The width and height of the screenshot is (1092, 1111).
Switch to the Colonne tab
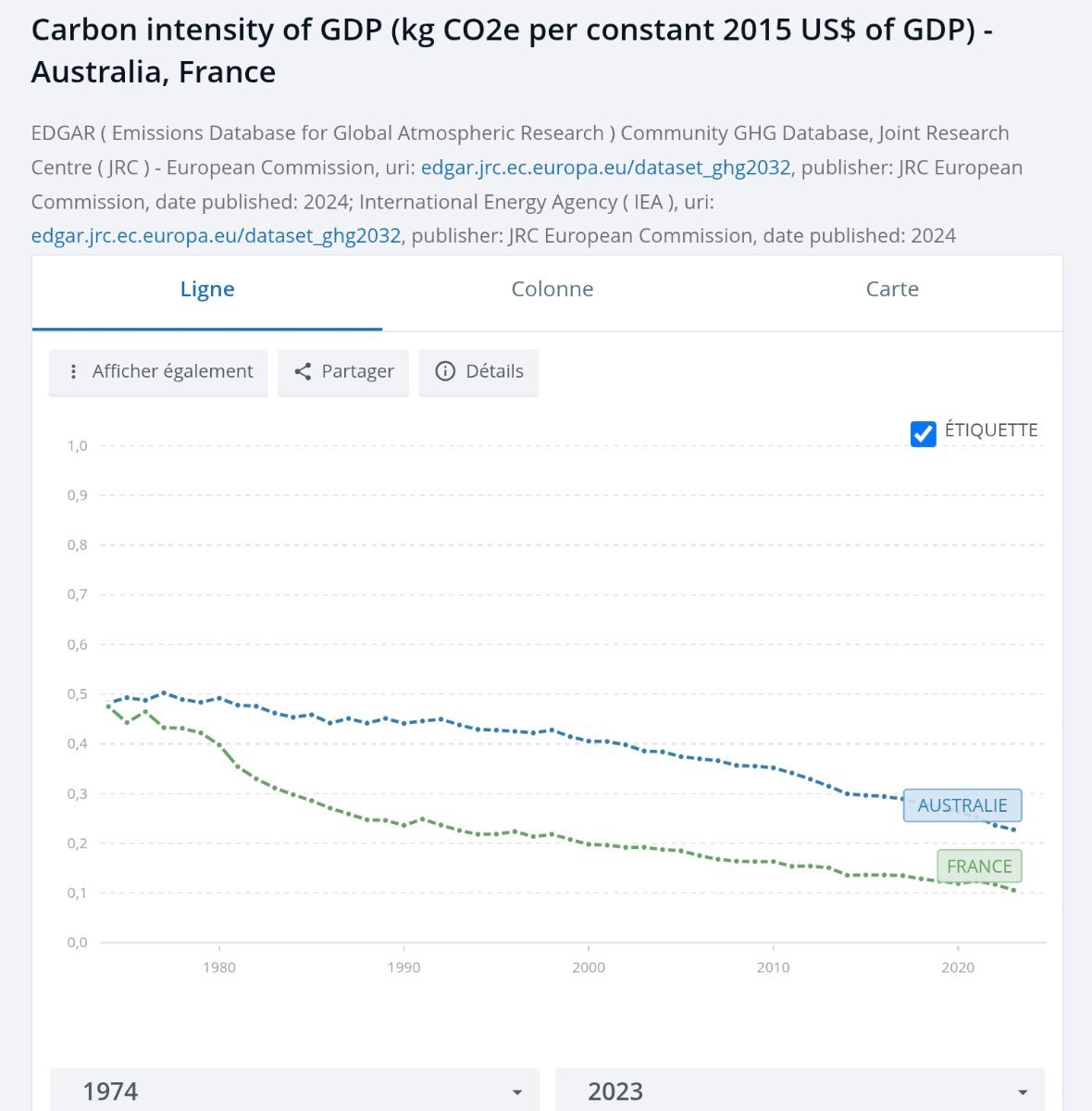(x=552, y=290)
